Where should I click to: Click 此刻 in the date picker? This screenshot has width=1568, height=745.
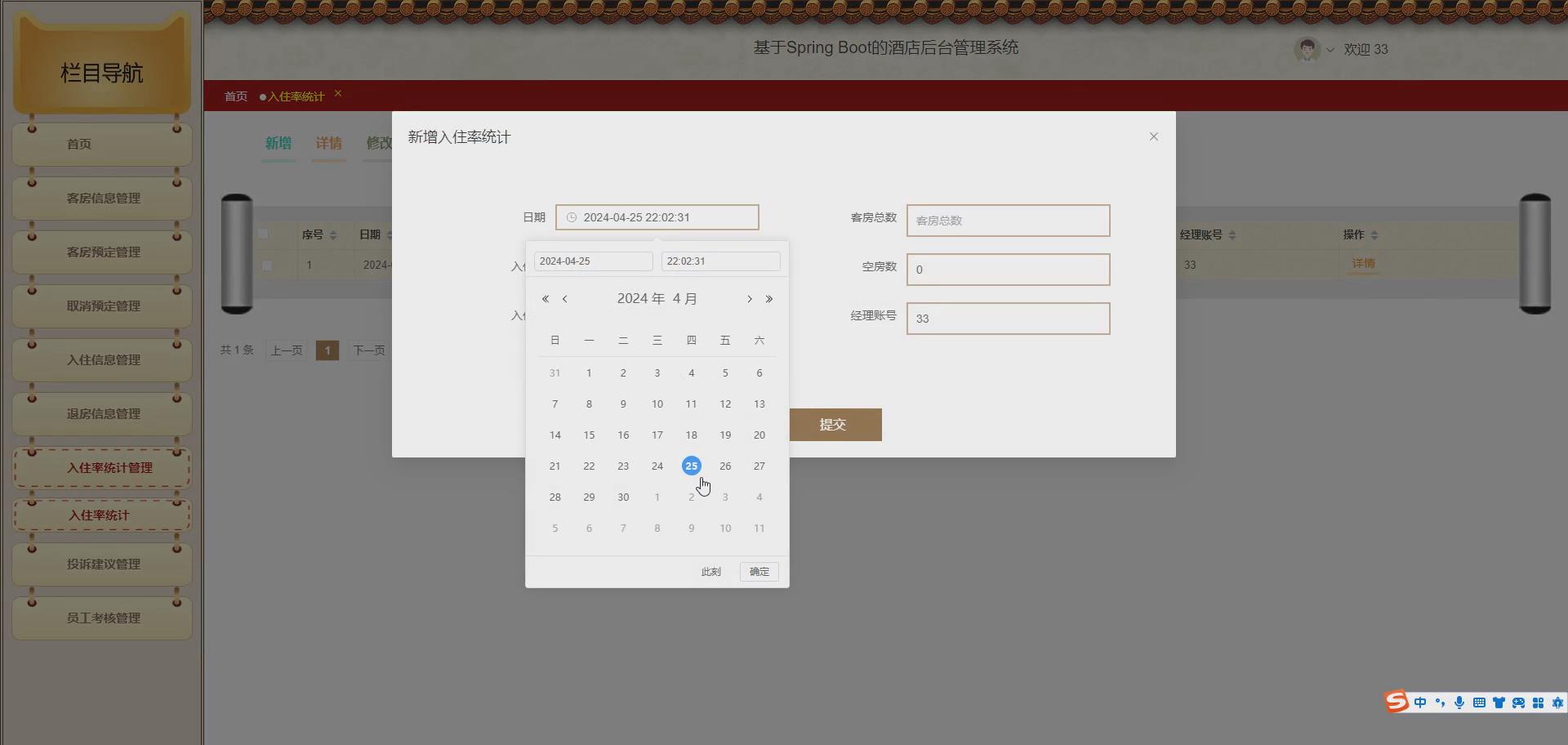710,571
